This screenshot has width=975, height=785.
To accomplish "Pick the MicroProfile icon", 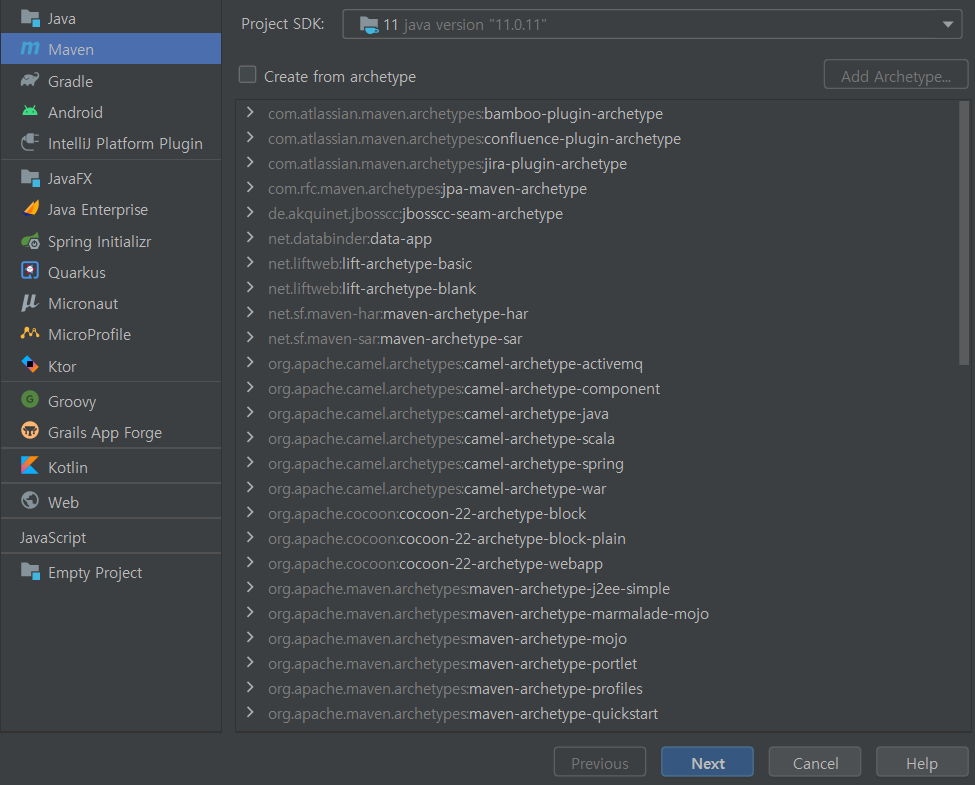I will [x=30, y=333].
